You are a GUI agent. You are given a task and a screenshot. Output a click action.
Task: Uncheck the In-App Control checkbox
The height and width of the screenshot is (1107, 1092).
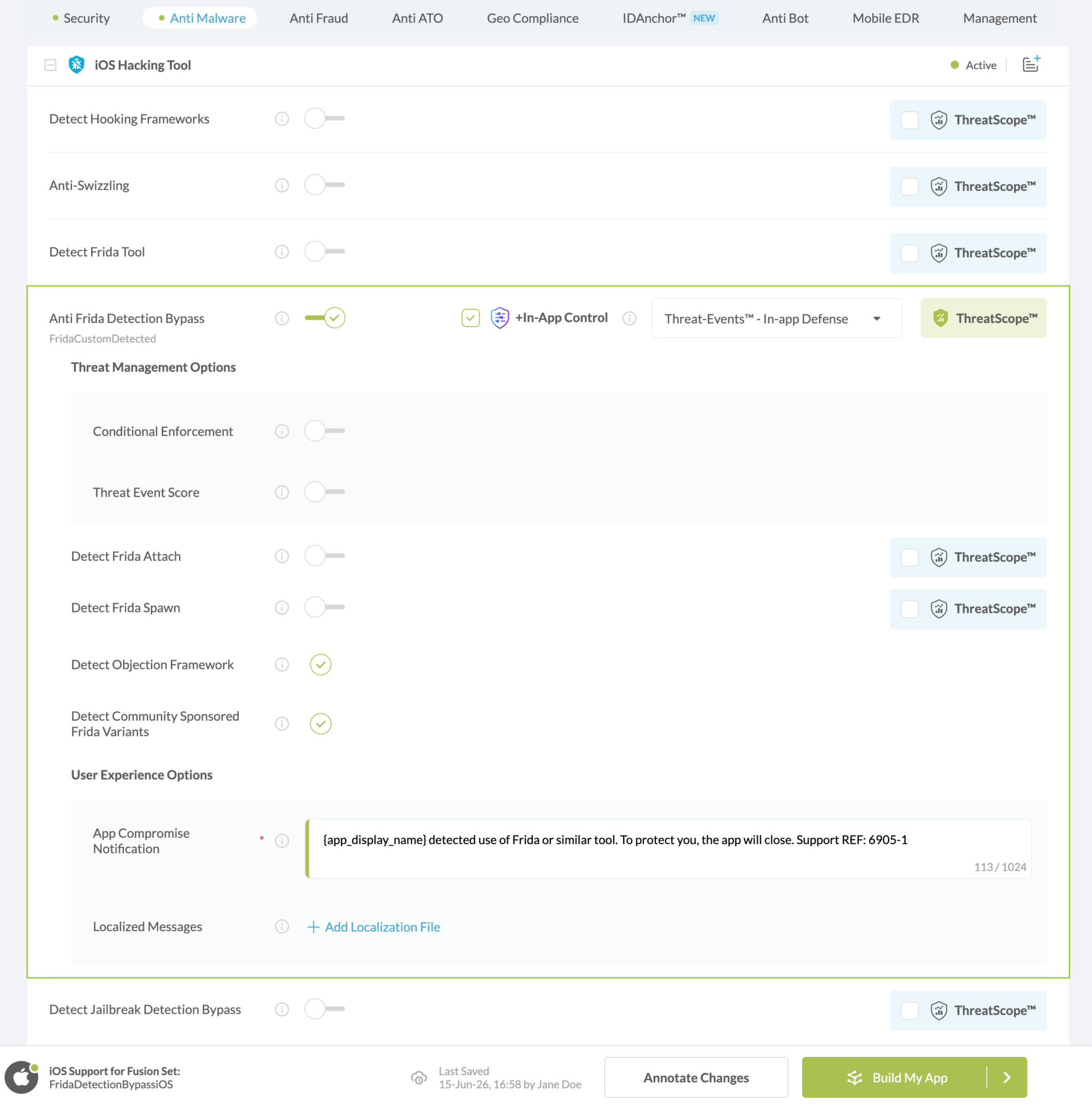(471, 318)
